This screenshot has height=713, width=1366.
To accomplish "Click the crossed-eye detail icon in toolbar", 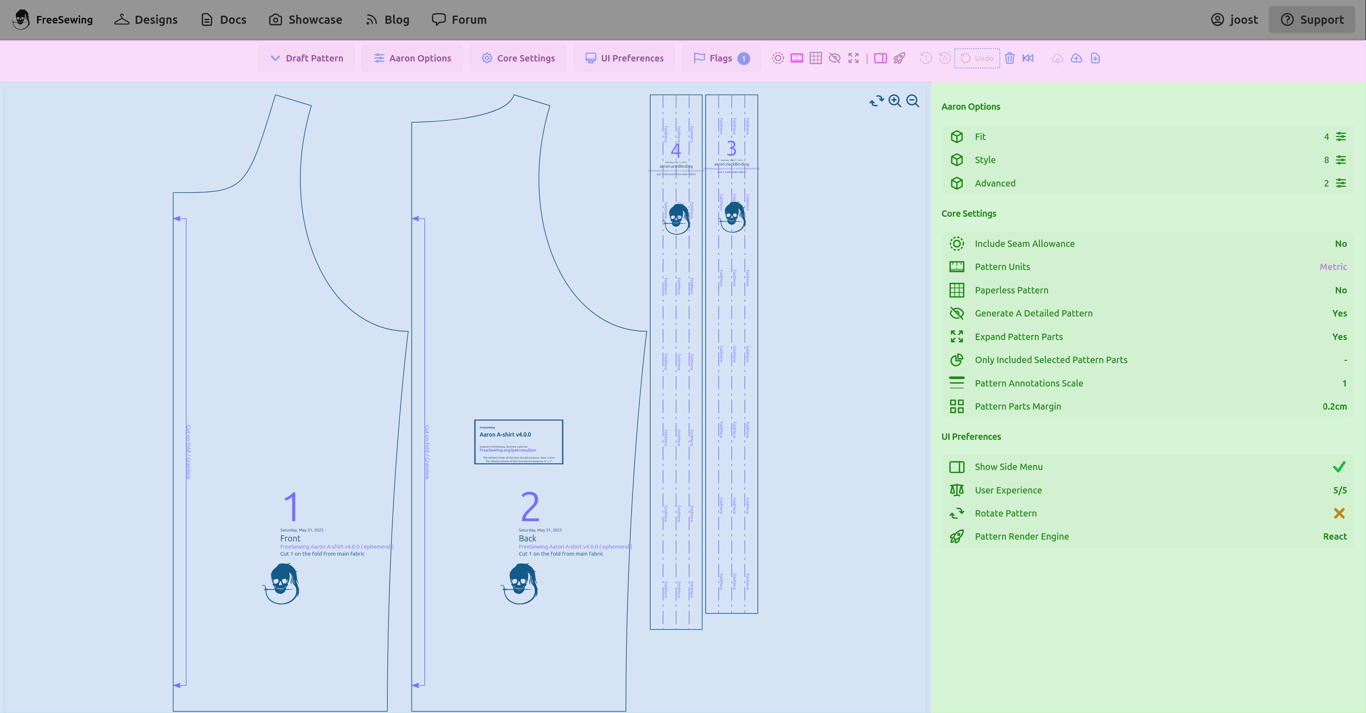I will (x=835, y=58).
